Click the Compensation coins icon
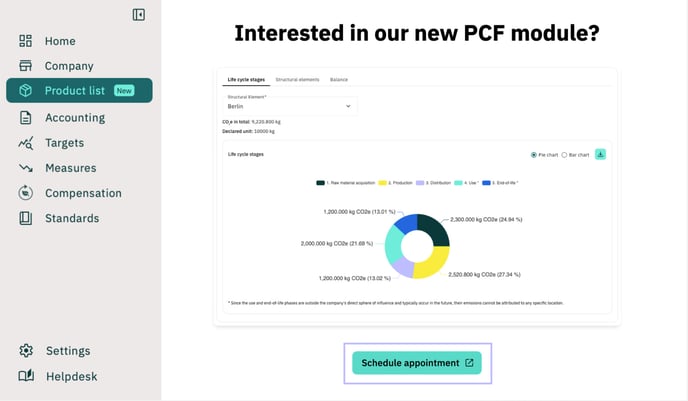 [x=26, y=193]
